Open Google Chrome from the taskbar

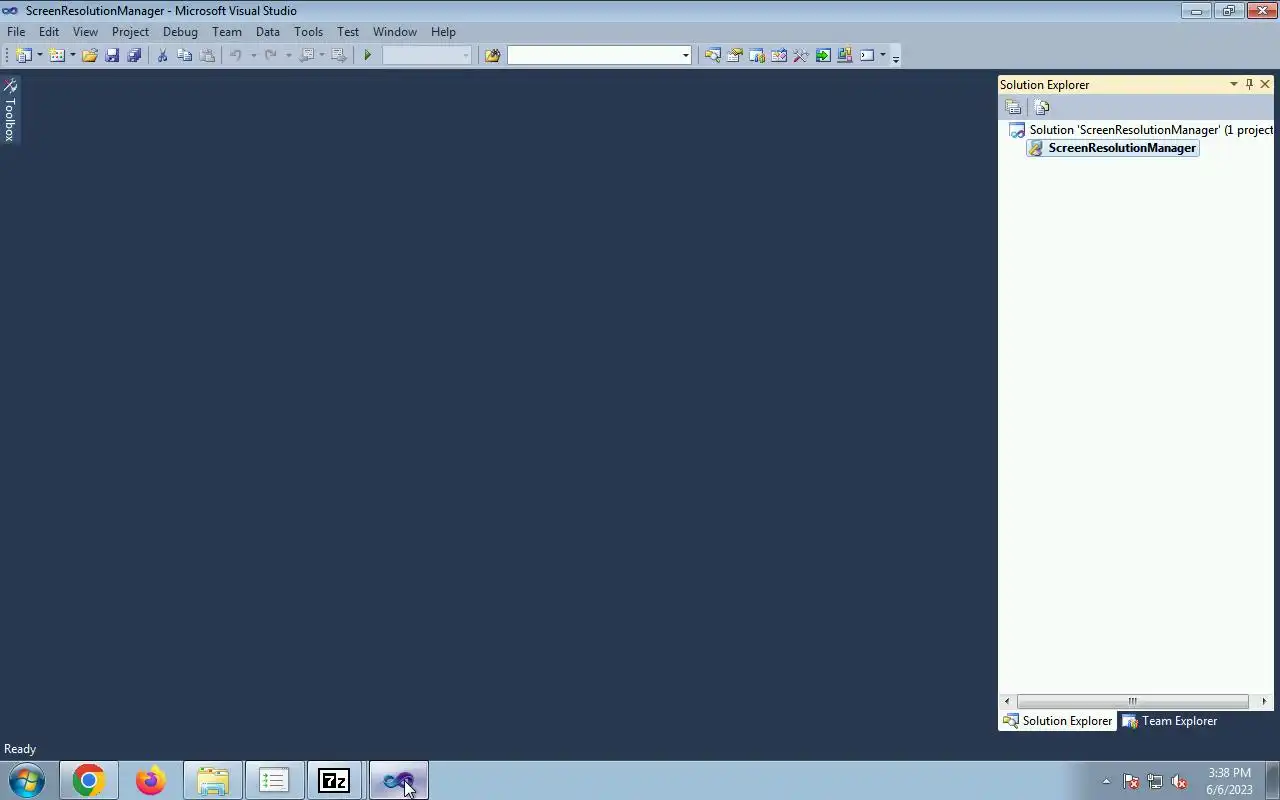[x=88, y=780]
